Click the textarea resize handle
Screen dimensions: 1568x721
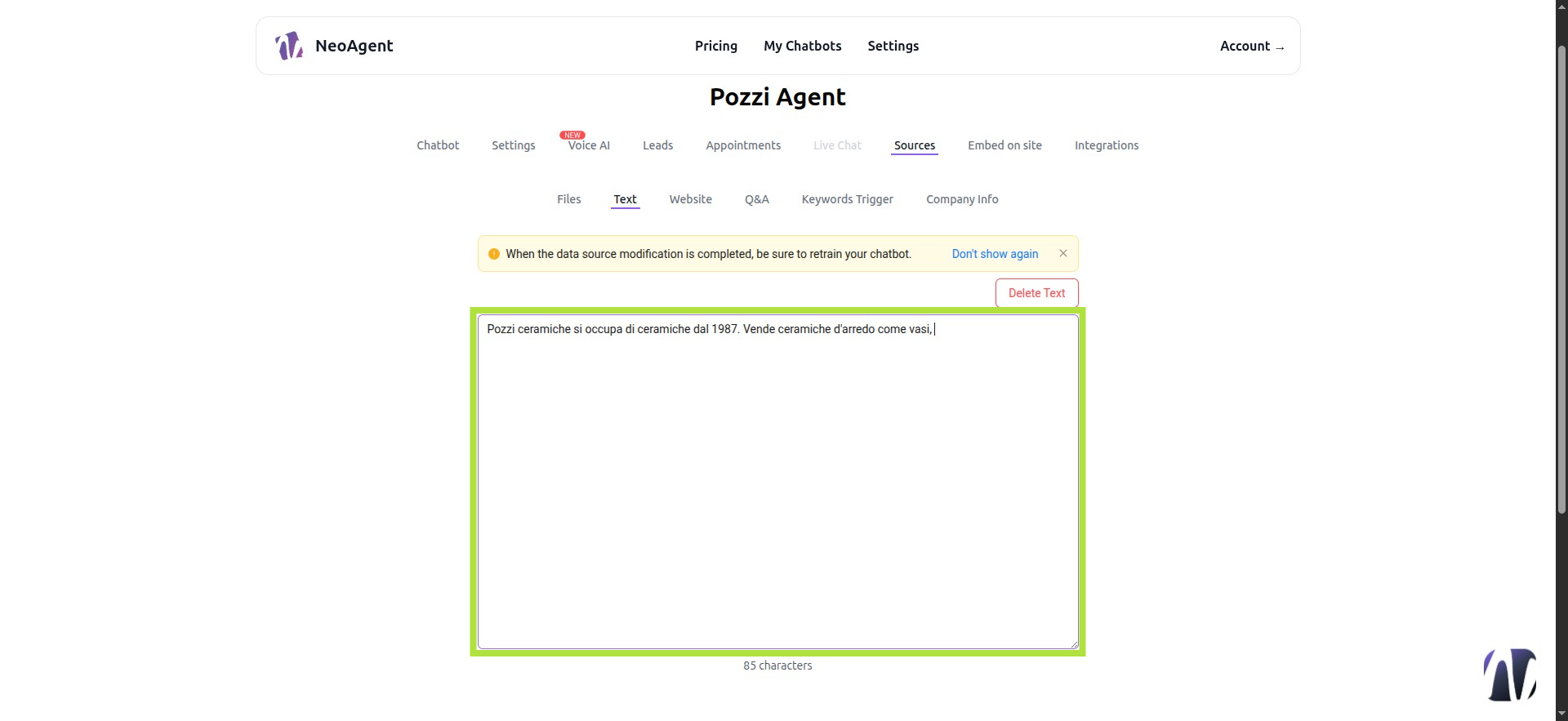pos(1074,644)
